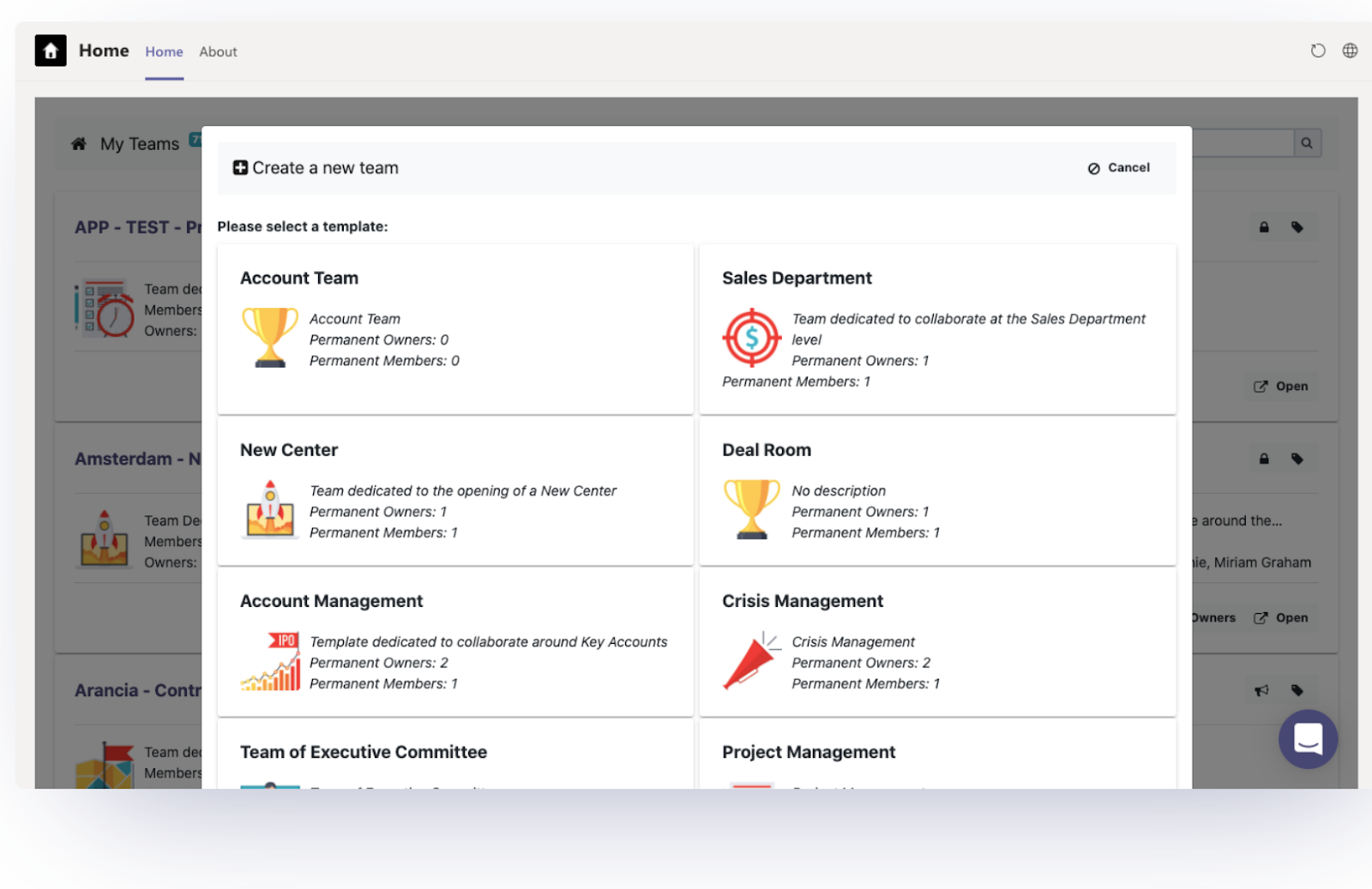
Task: Click 'Team dedicated to the opening of a New Center'
Action: coord(463,491)
